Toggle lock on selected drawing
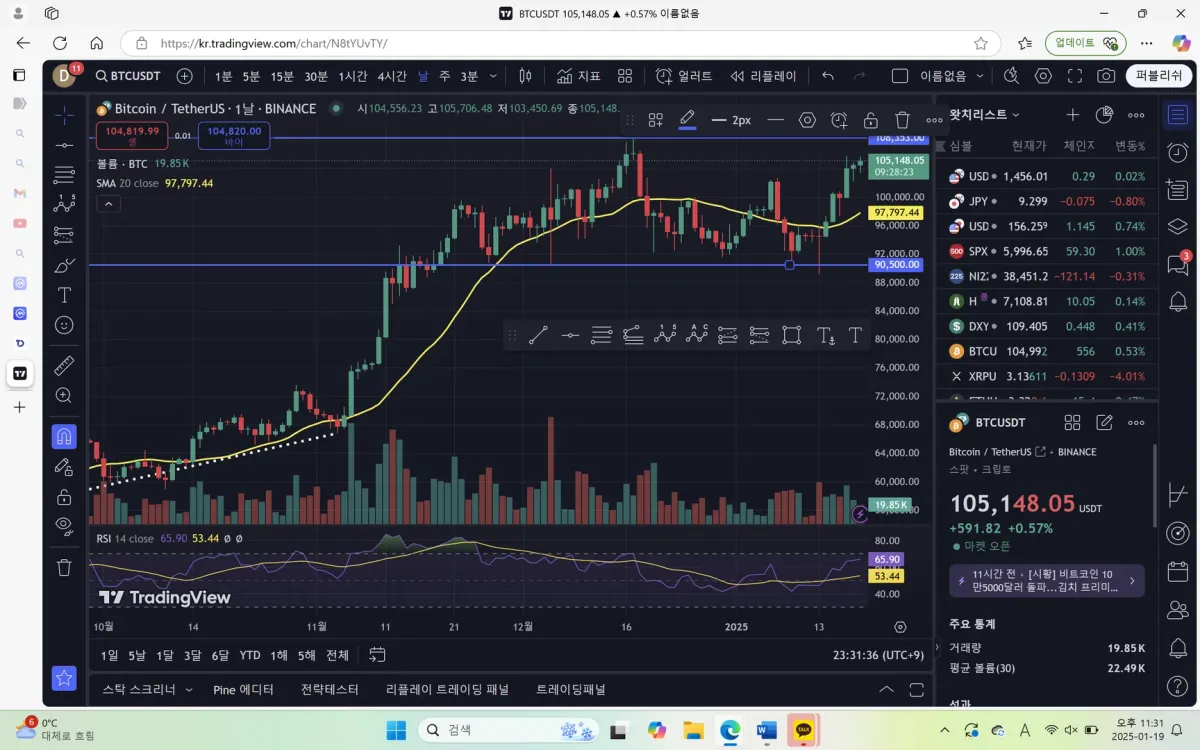 [x=871, y=120]
